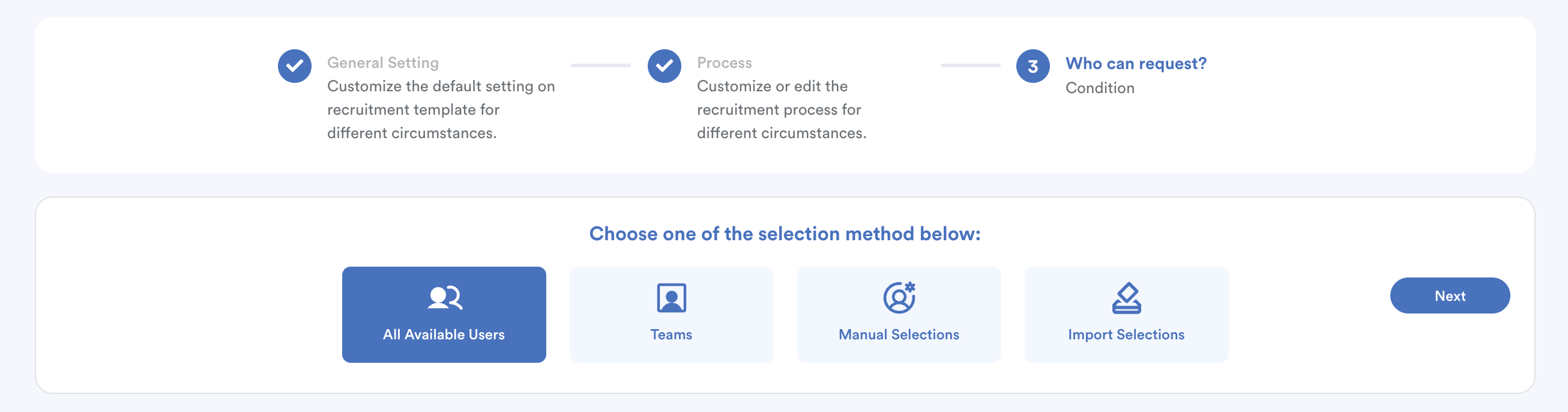Click the Teams portrait icon
Viewport: 1568px width, 412px height.
tap(671, 298)
